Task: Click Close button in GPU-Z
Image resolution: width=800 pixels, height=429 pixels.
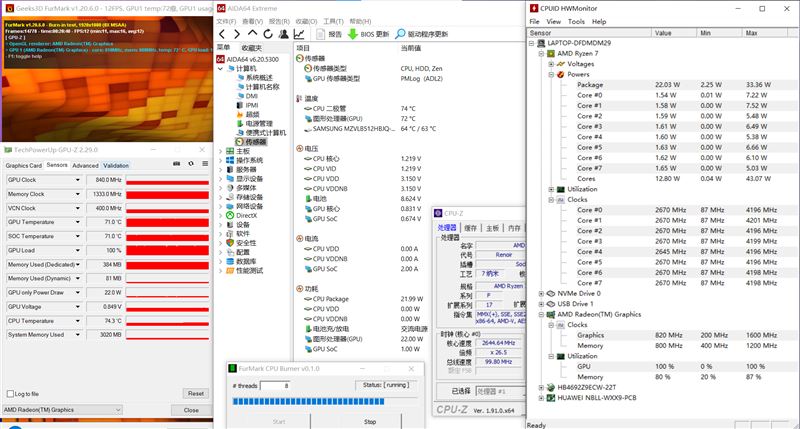Action: [191, 410]
